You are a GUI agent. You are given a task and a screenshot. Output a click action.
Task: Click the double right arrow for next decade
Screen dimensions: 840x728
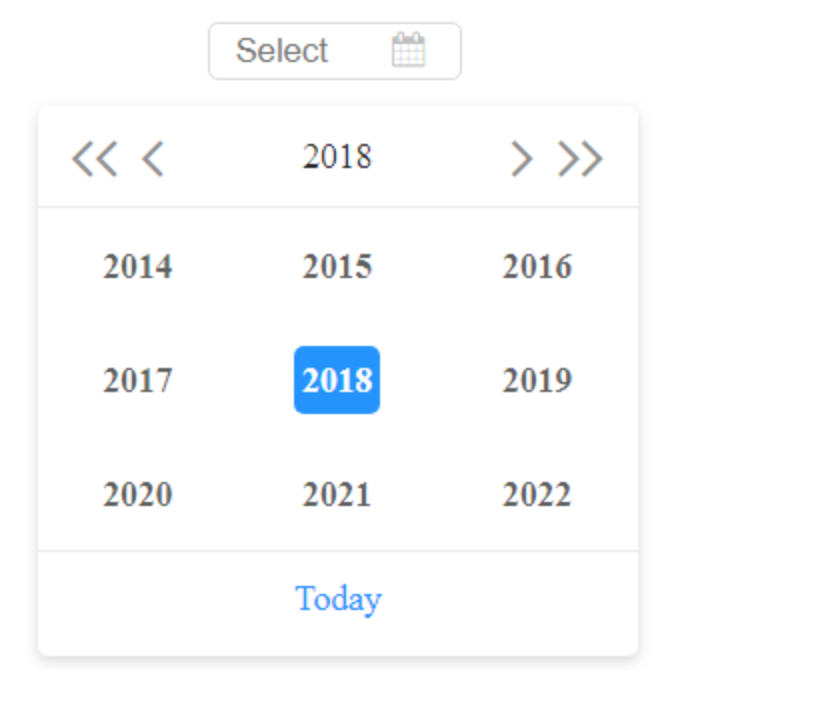[x=581, y=158]
